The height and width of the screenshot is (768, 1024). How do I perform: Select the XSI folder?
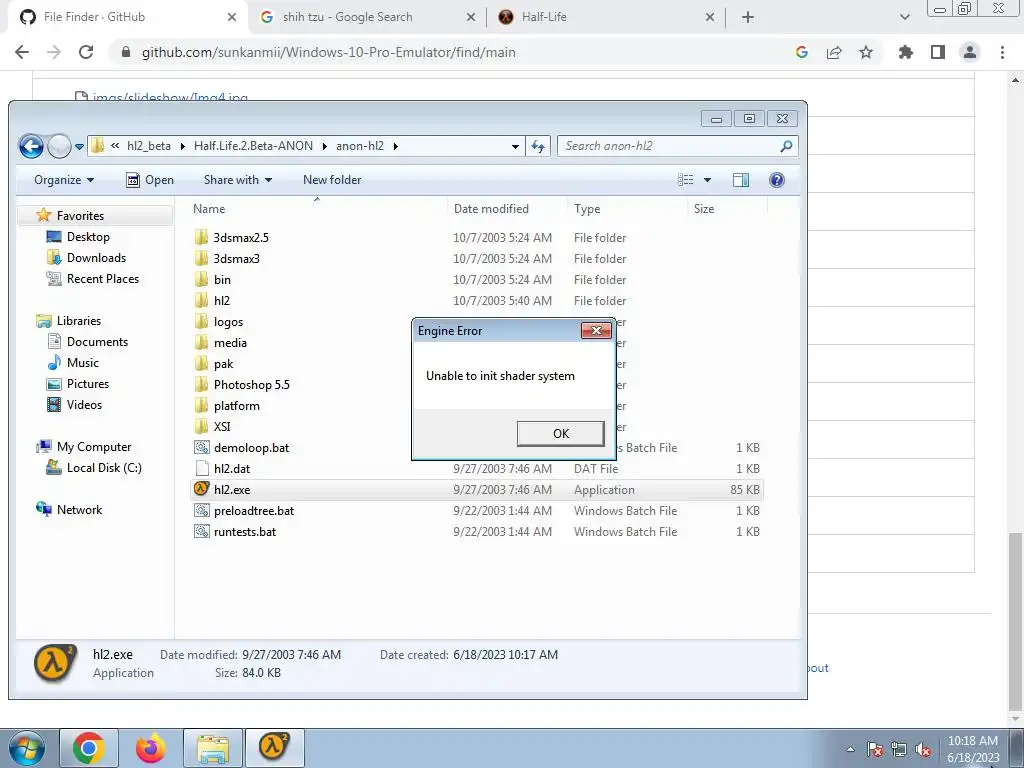[222, 426]
